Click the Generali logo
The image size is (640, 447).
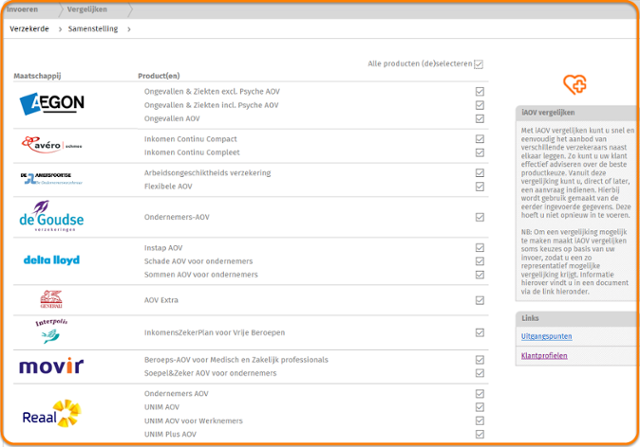pyautogui.click(x=51, y=299)
